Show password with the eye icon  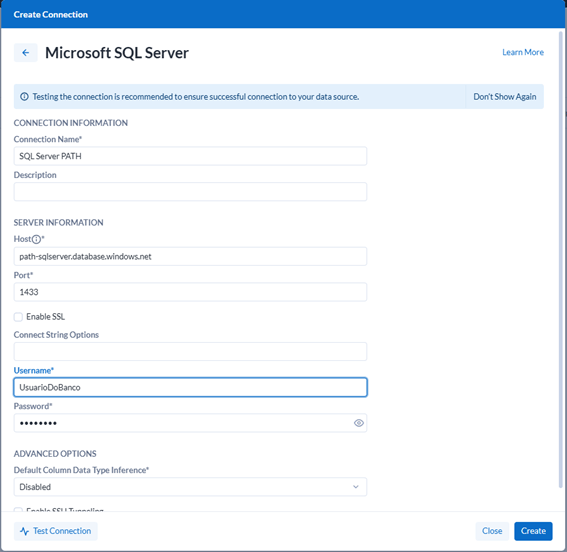pyautogui.click(x=358, y=423)
